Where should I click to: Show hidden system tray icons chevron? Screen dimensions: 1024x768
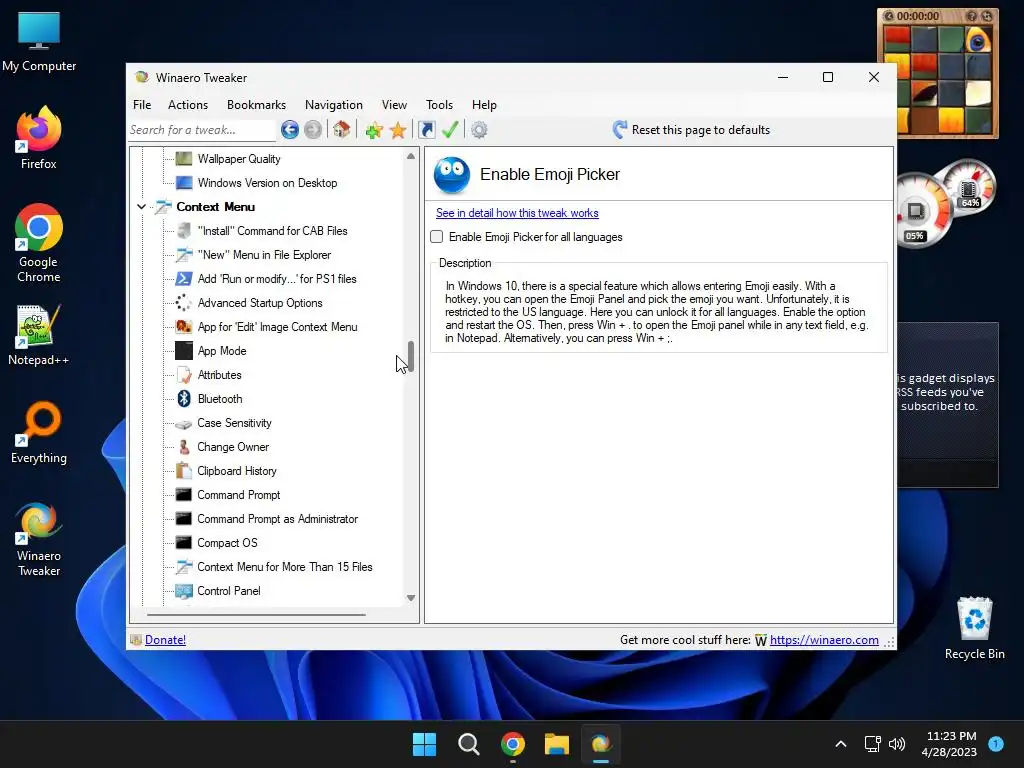[840, 744]
